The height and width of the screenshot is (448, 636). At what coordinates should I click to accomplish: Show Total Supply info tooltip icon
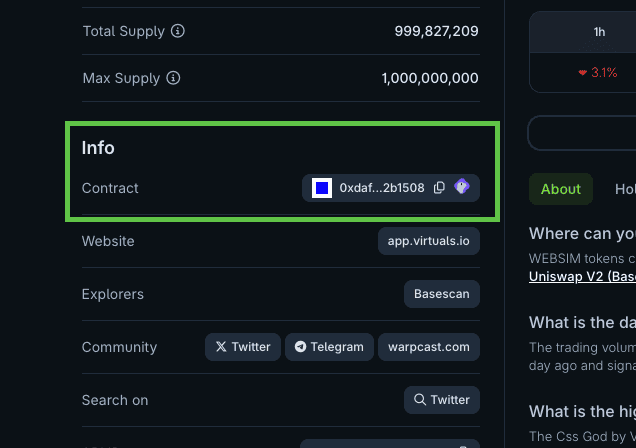coord(178,31)
